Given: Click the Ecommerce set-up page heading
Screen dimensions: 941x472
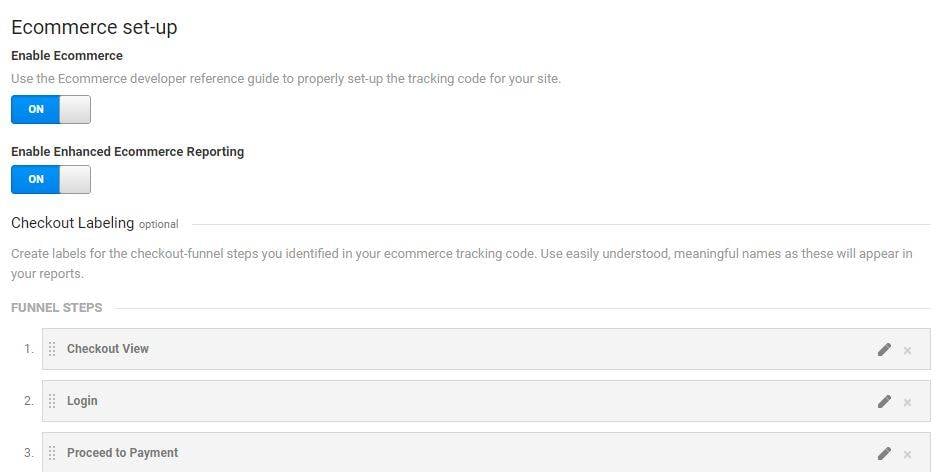Looking at the screenshot, I should pos(94,28).
